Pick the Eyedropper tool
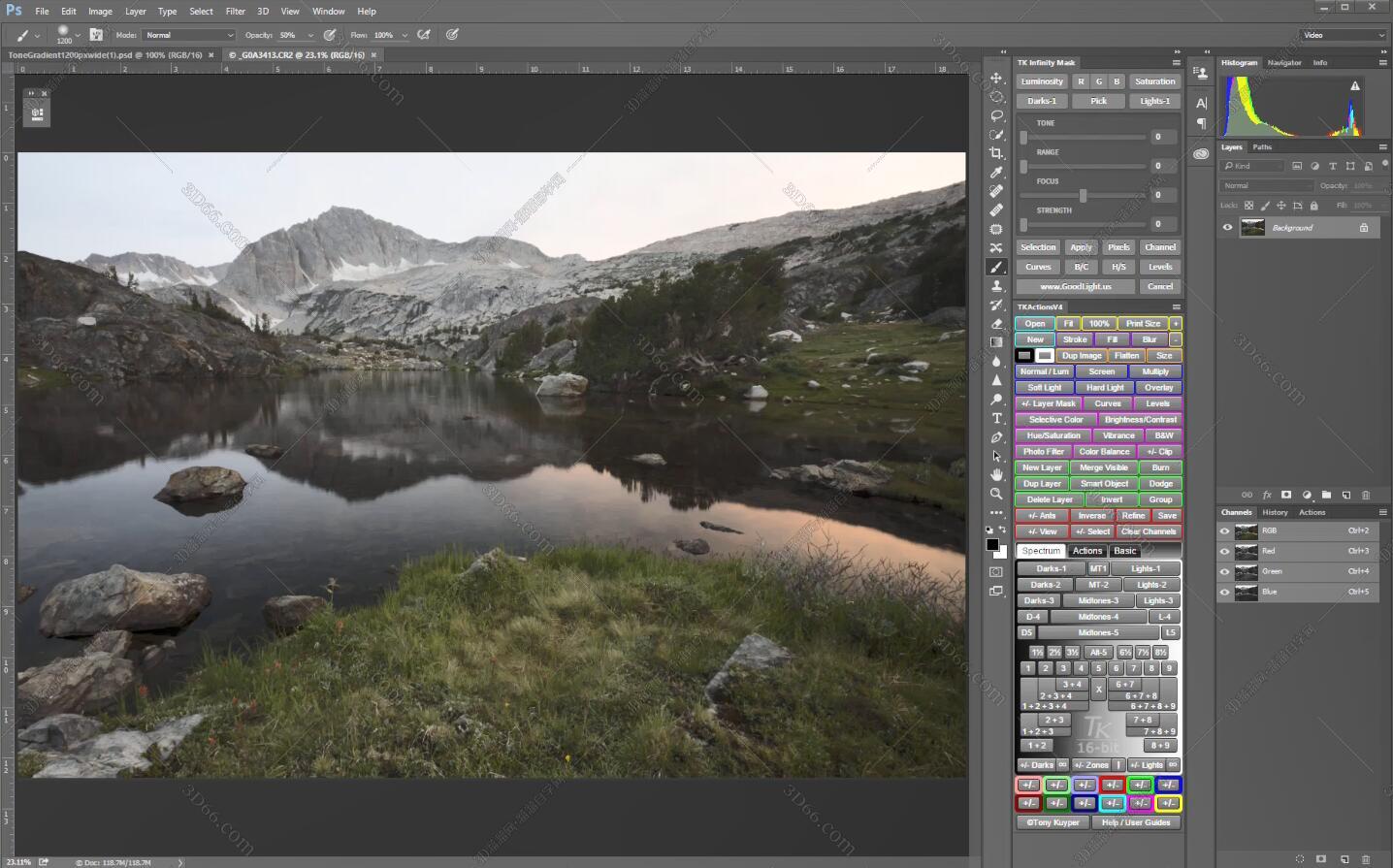The image size is (1393, 868). pyautogui.click(x=996, y=171)
